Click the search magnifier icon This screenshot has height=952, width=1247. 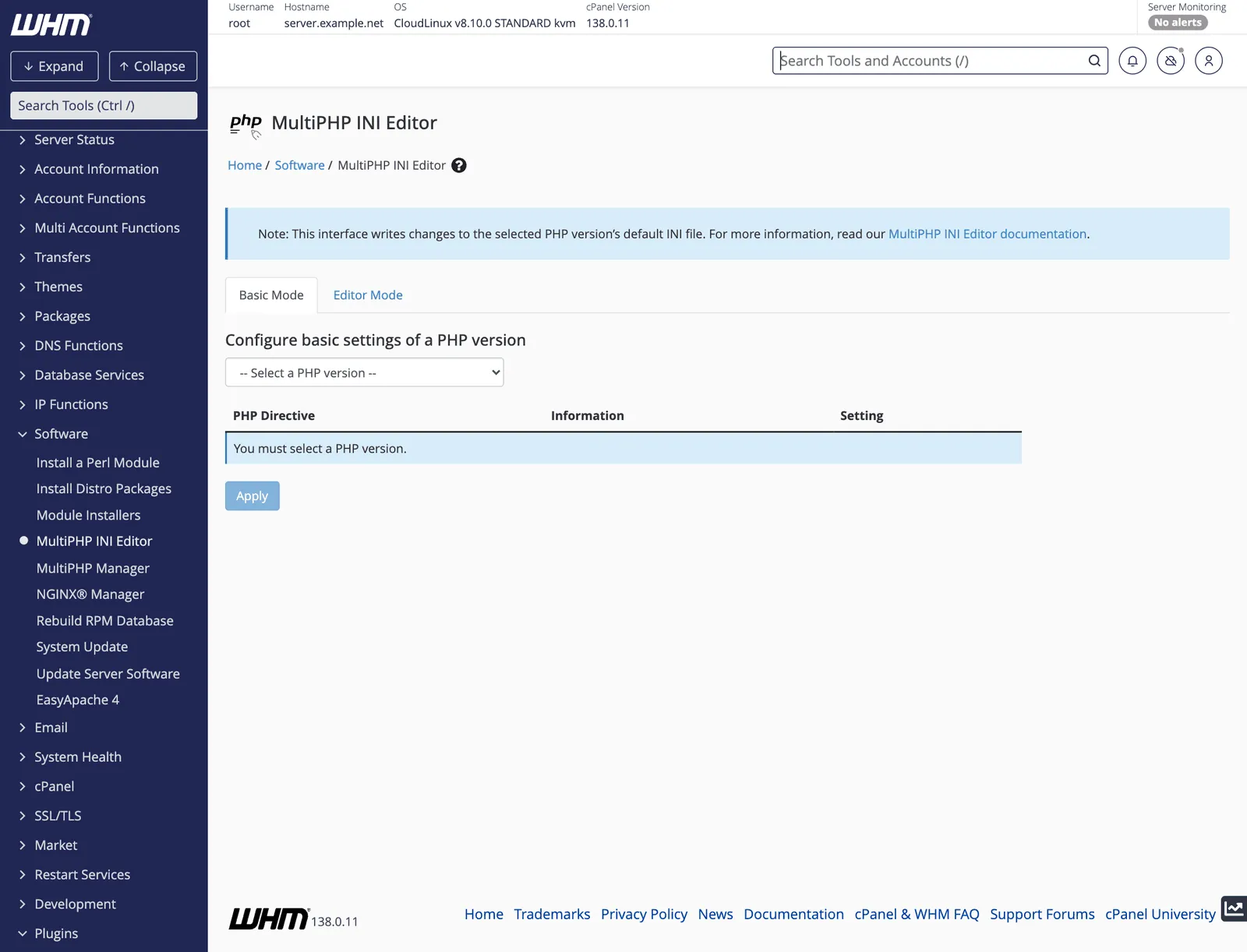point(1094,61)
